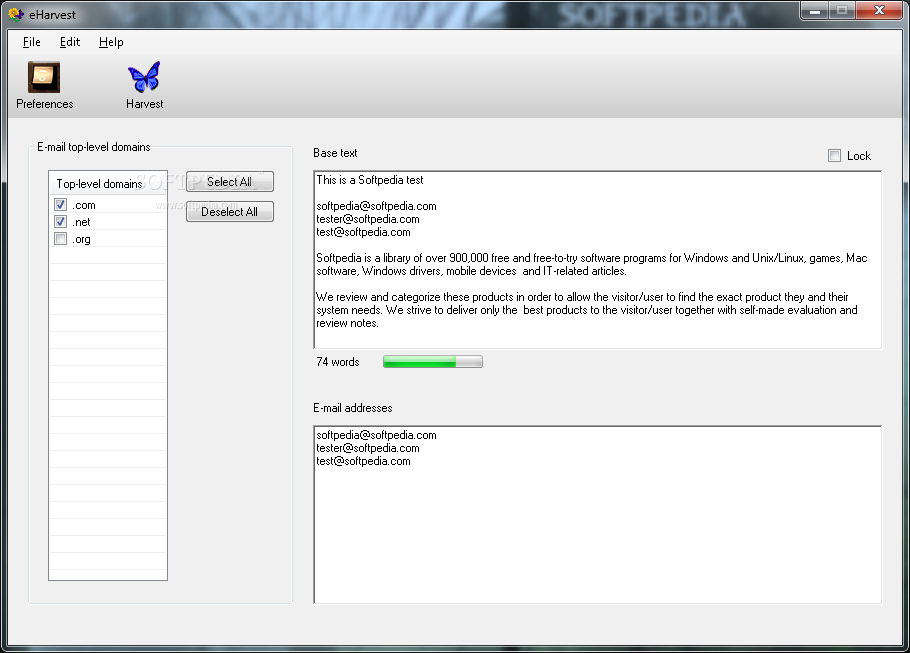This screenshot has height=653, width=910.
Task: Minimize the eHarvest window
Action: point(815,11)
